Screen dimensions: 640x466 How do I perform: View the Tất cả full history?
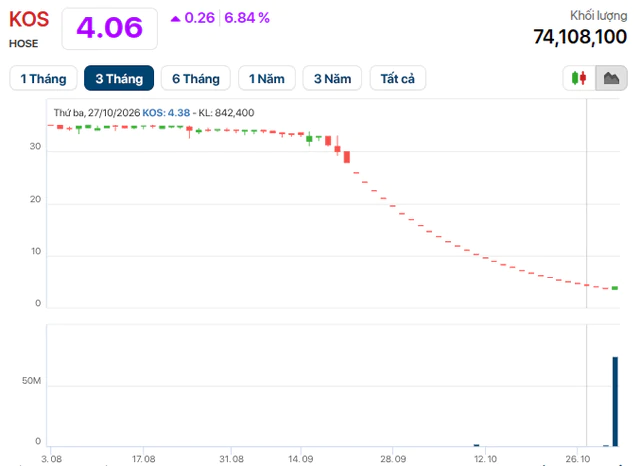(398, 78)
